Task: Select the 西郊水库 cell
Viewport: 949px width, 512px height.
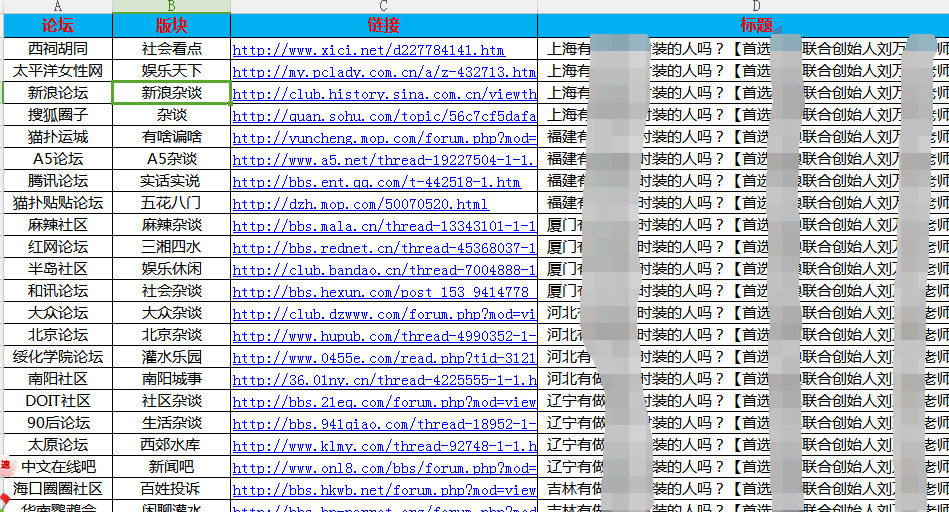Action: (171, 445)
